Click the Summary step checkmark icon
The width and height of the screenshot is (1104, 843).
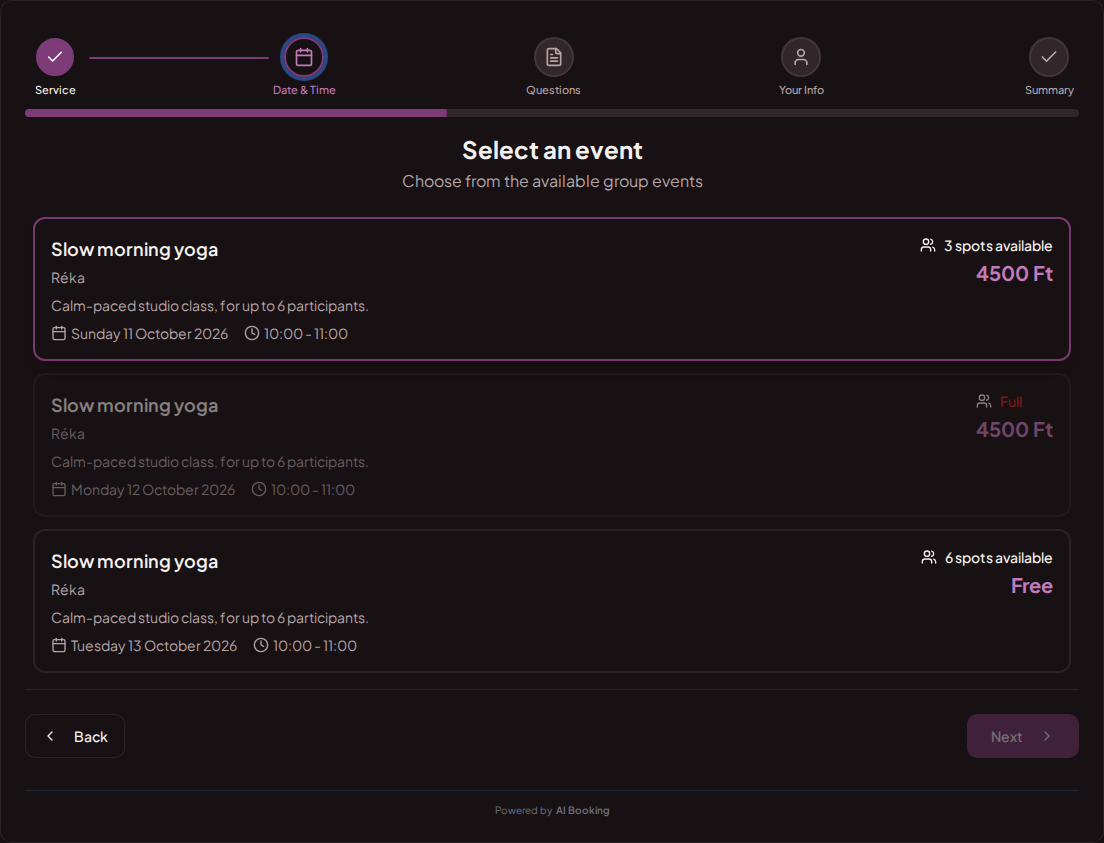click(x=1048, y=57)
